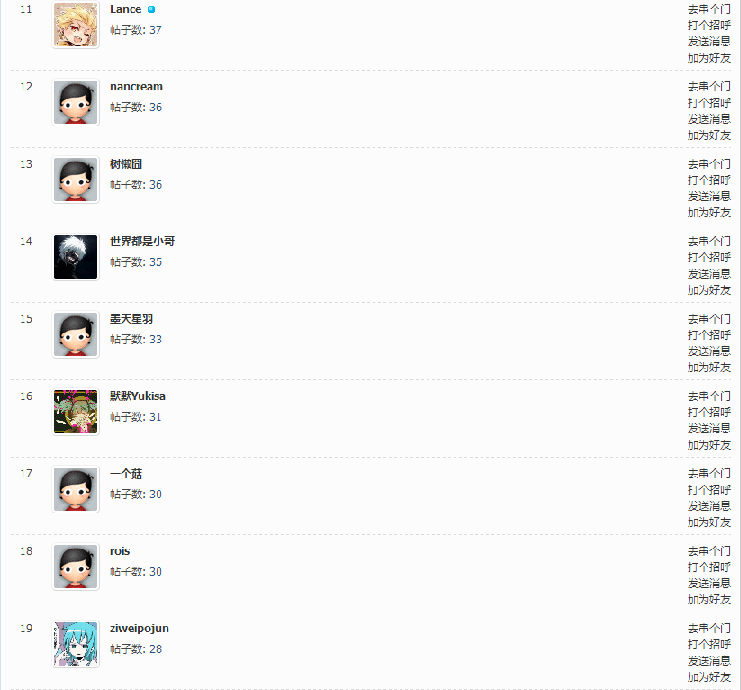Open the default avatar of 一个菇
Screen dimensions: 741x690
tap(76, 489)
